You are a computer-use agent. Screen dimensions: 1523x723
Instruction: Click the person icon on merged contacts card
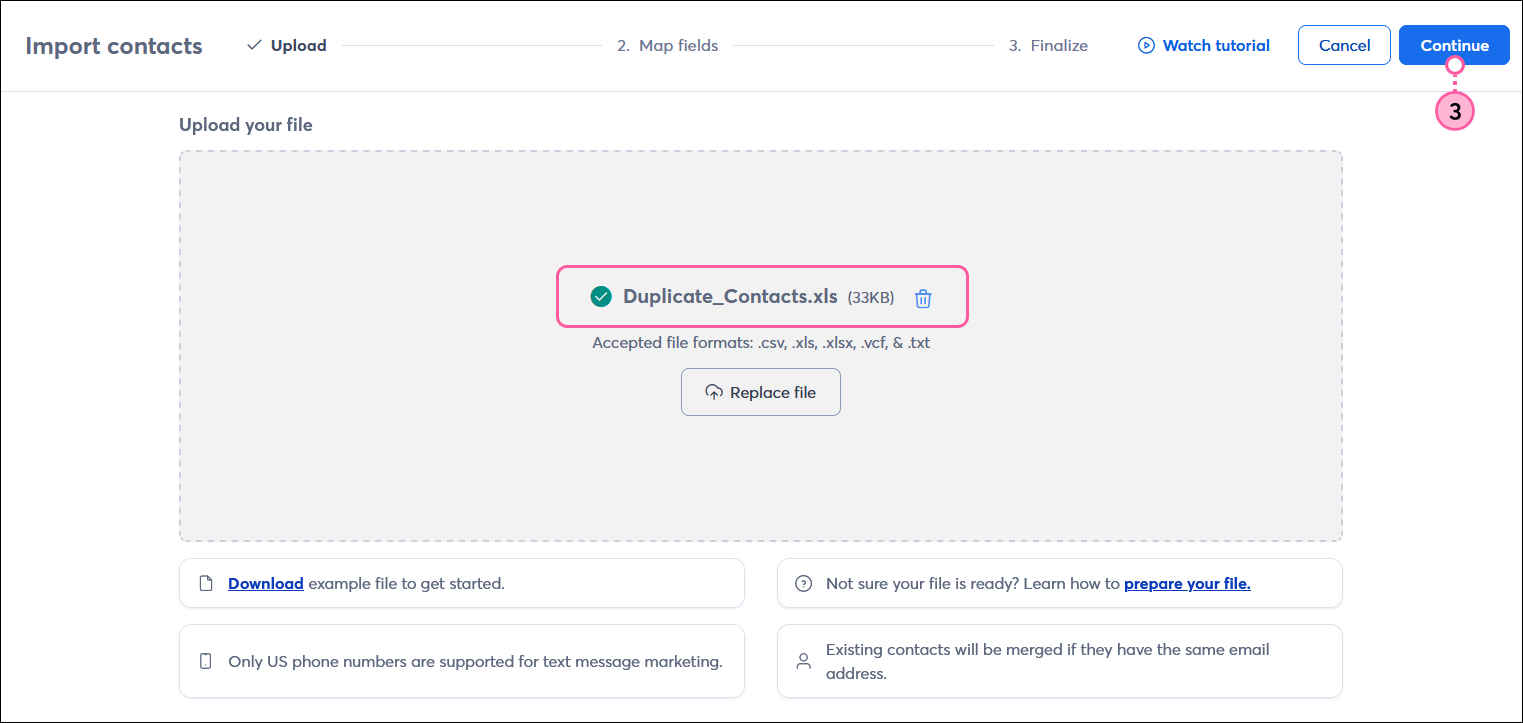(x=803, y=660)
